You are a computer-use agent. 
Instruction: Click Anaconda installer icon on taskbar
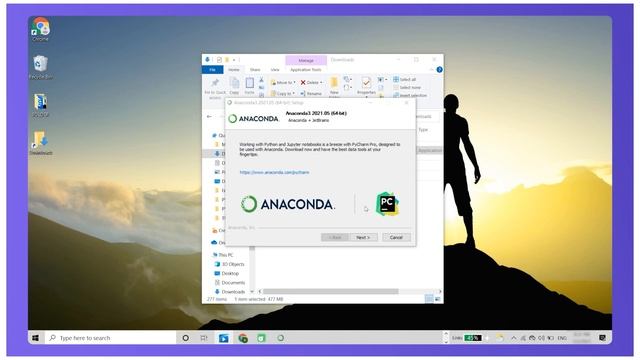(280, 338)
